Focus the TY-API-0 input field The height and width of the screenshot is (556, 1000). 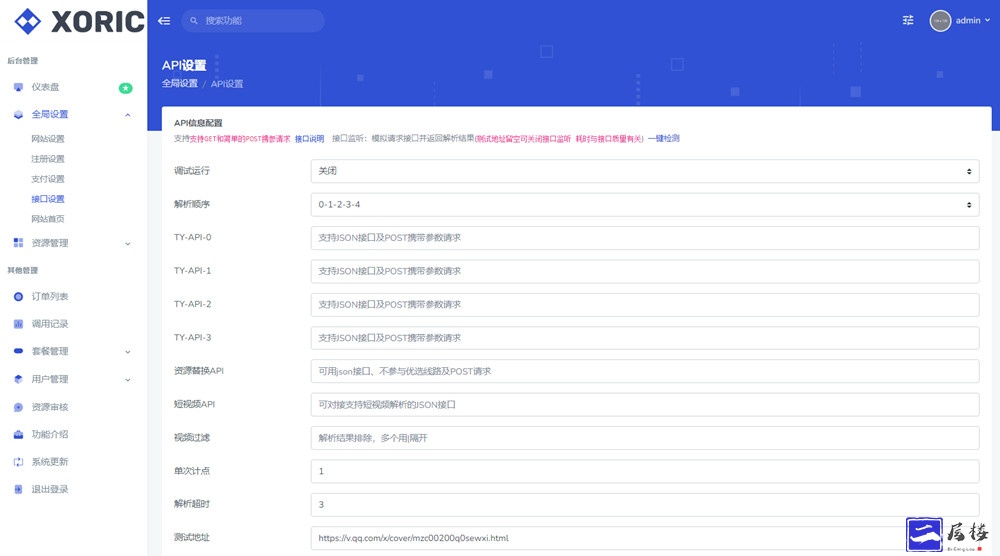tap(645, 238)
